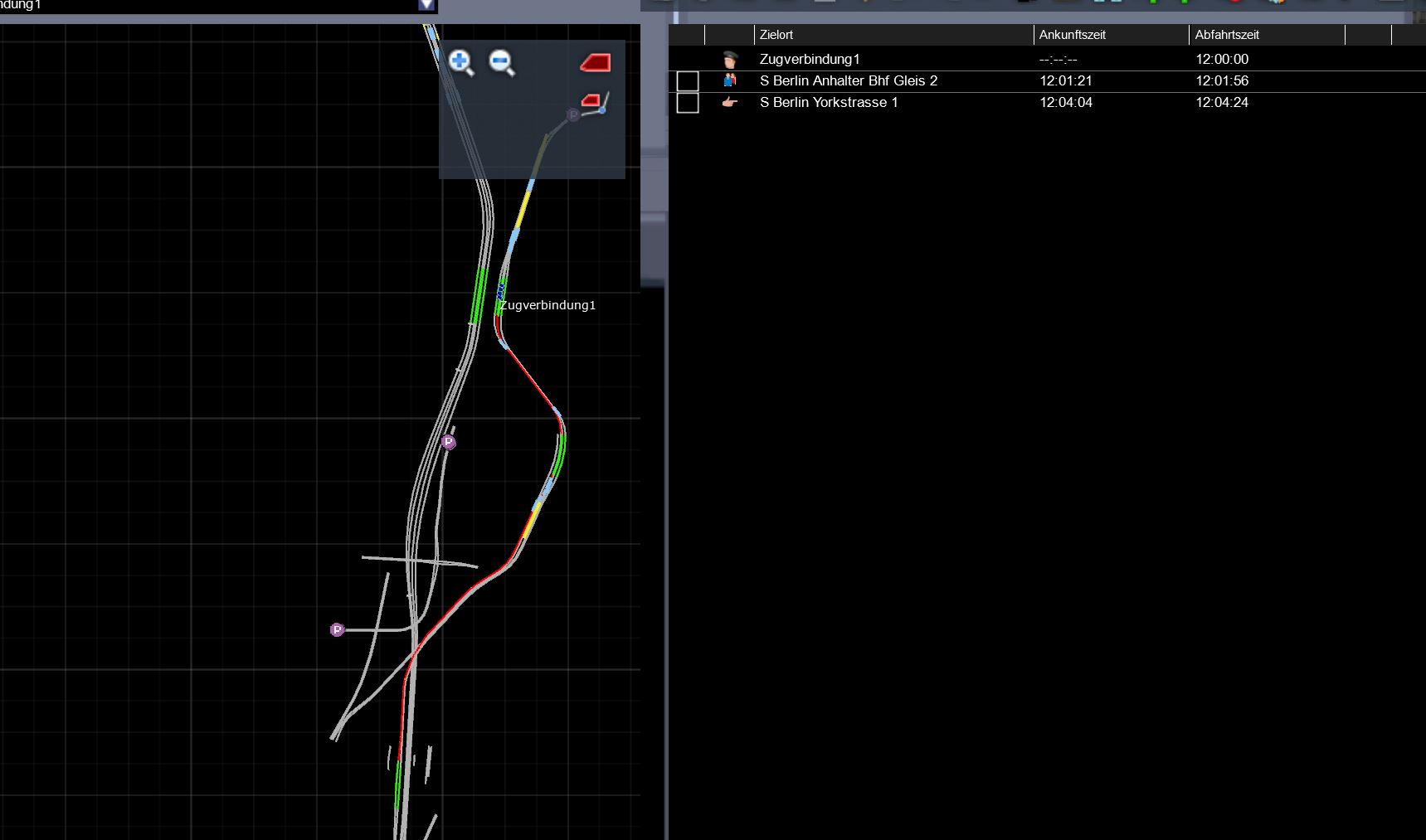Zoom out on the track map

pos(502,62)
